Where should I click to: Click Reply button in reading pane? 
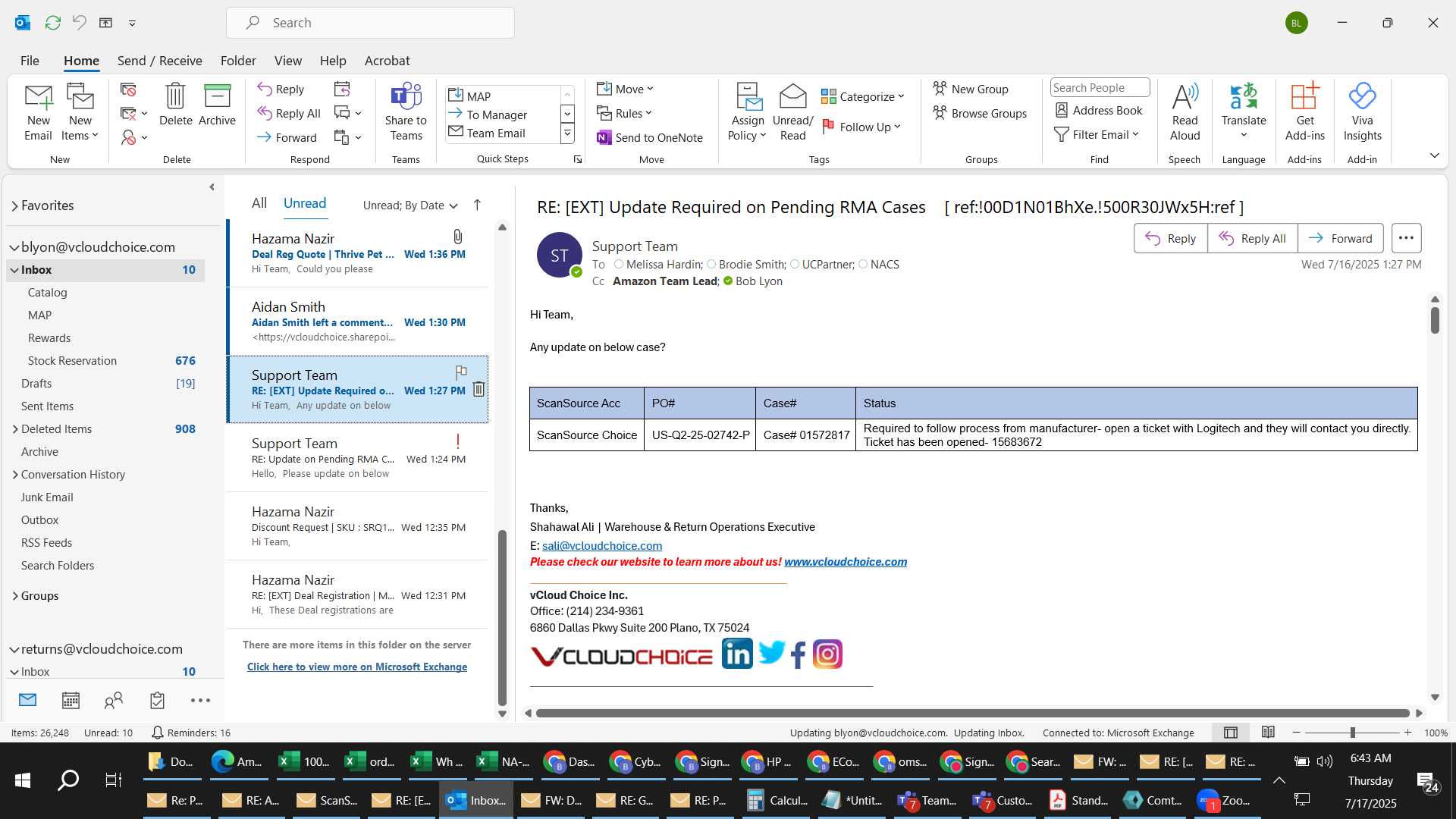pos(1170,238)
